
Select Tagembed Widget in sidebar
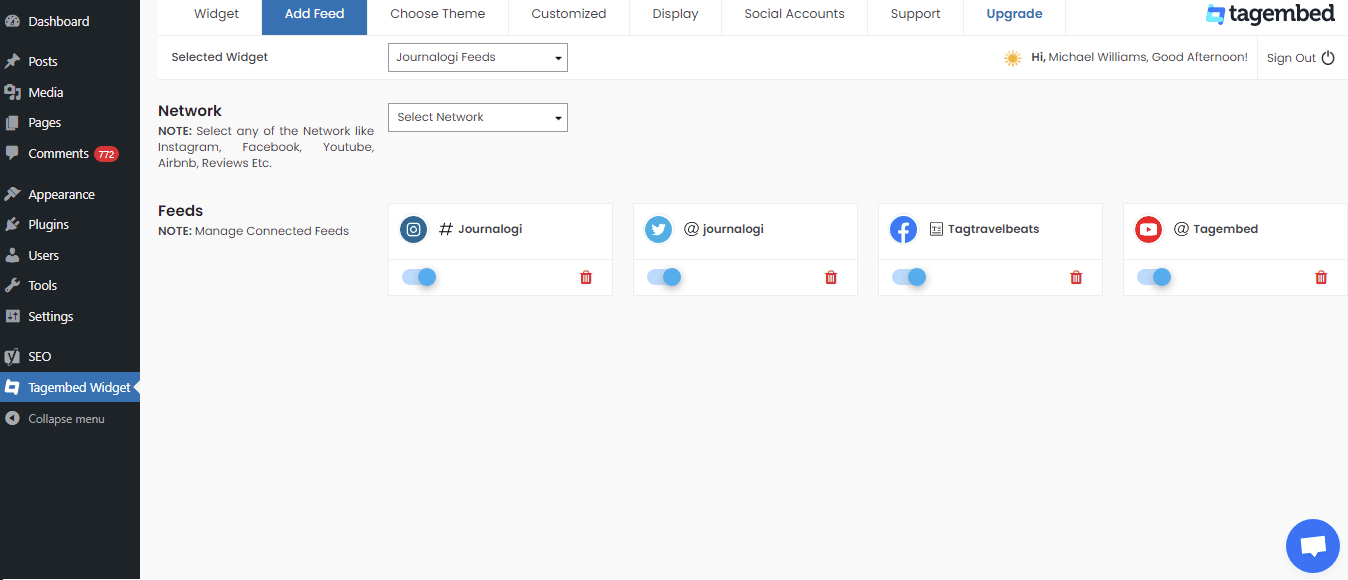[70, 387]
